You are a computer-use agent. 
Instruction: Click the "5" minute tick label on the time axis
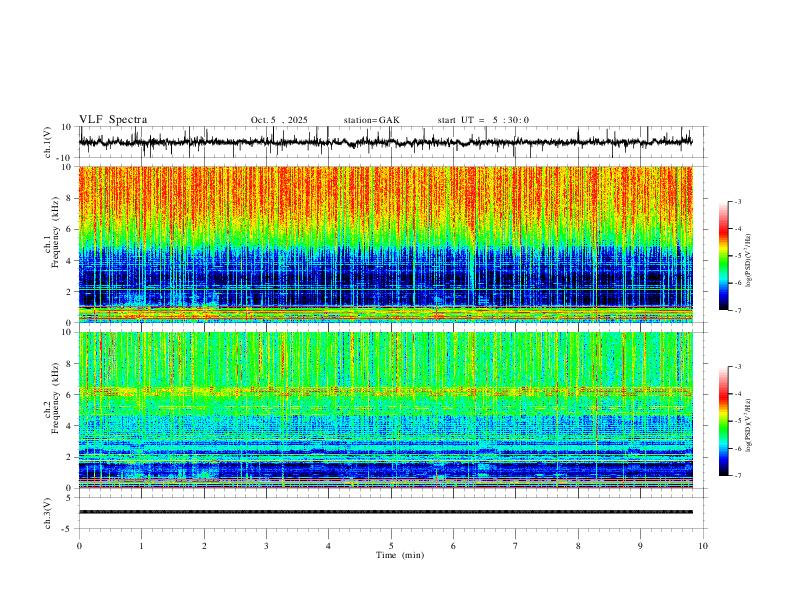(391, 546)
